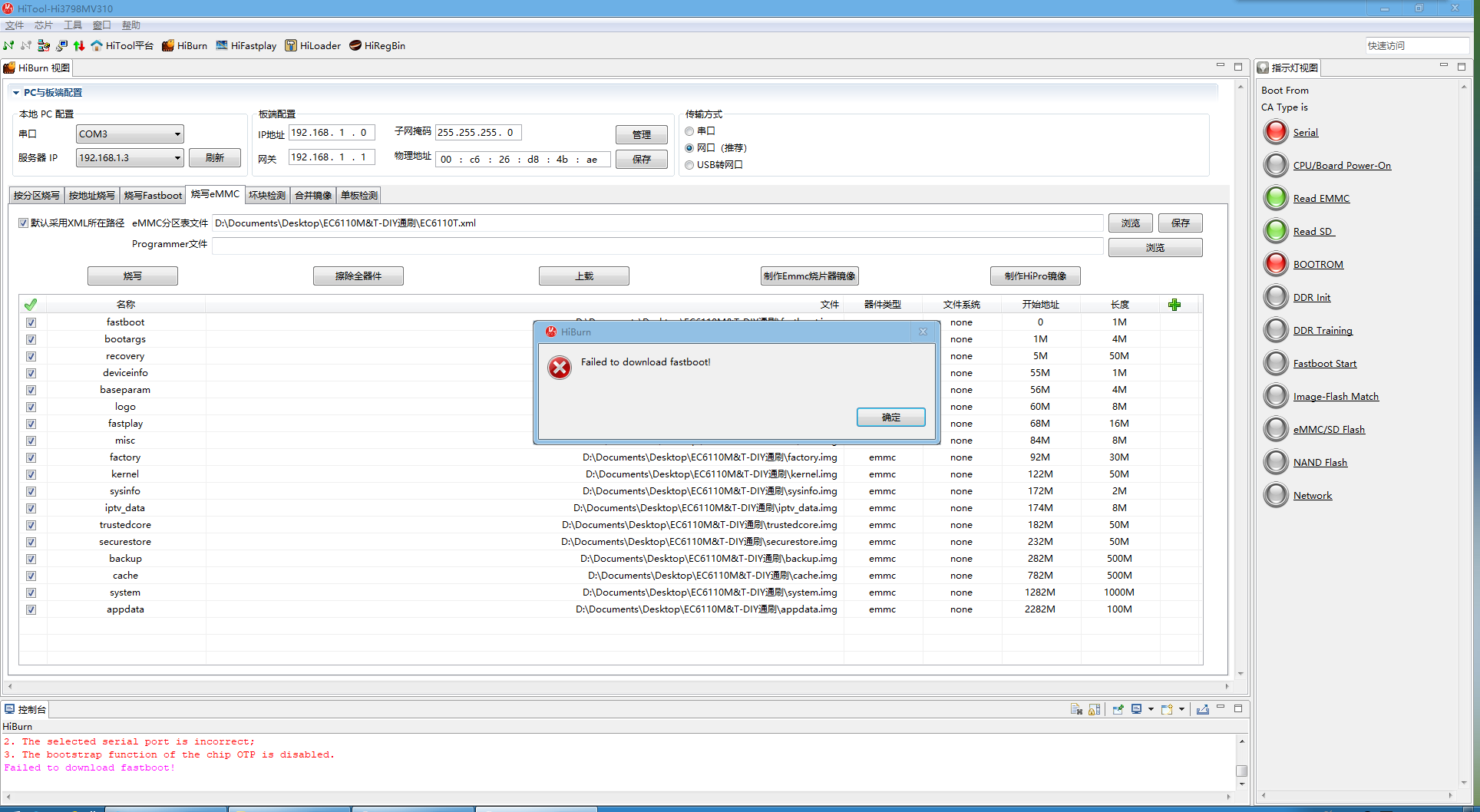
Task: Click the 刷新 refresh button
Action: (215, 158)
